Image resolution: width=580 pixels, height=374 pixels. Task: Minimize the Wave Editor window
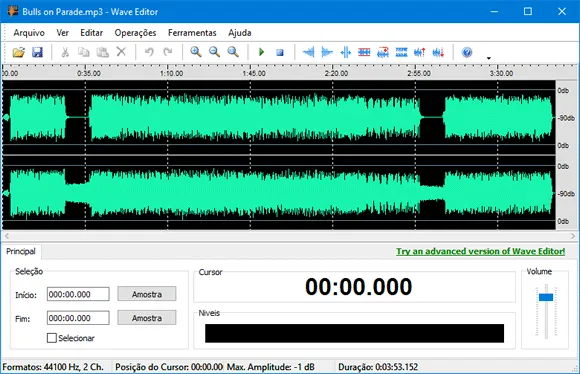494,11
